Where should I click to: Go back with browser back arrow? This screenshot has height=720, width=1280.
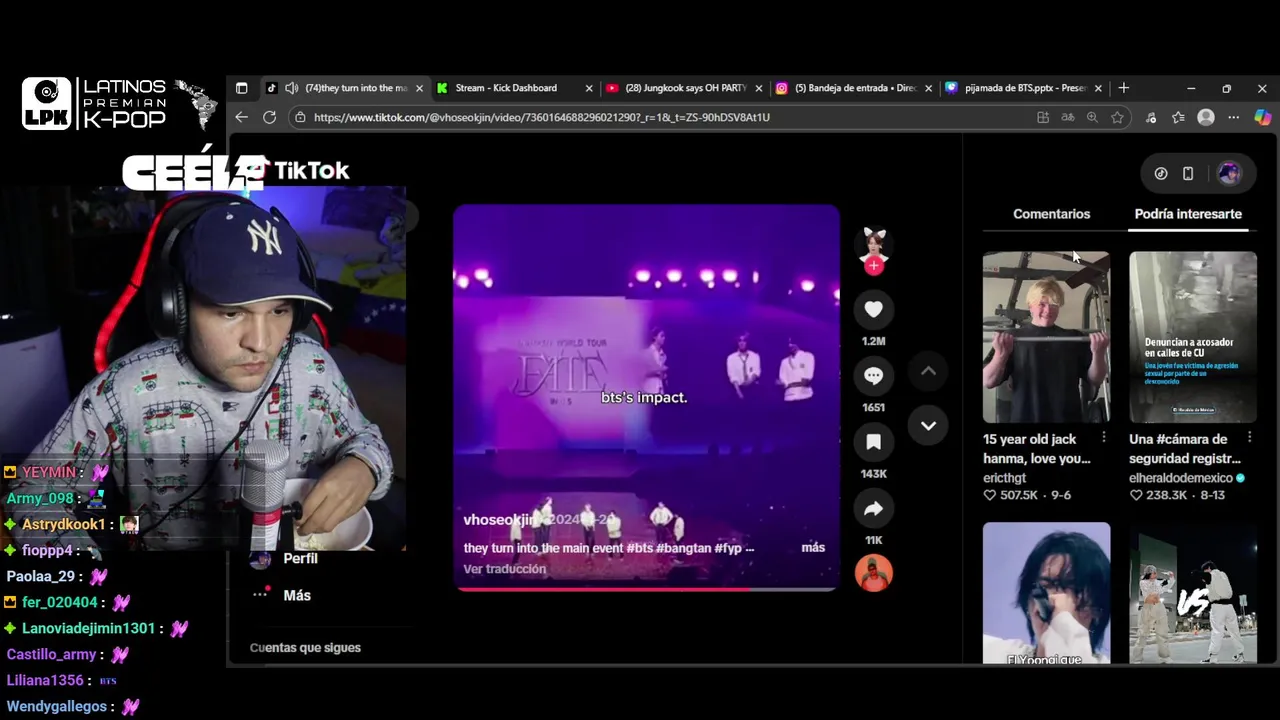241,117
